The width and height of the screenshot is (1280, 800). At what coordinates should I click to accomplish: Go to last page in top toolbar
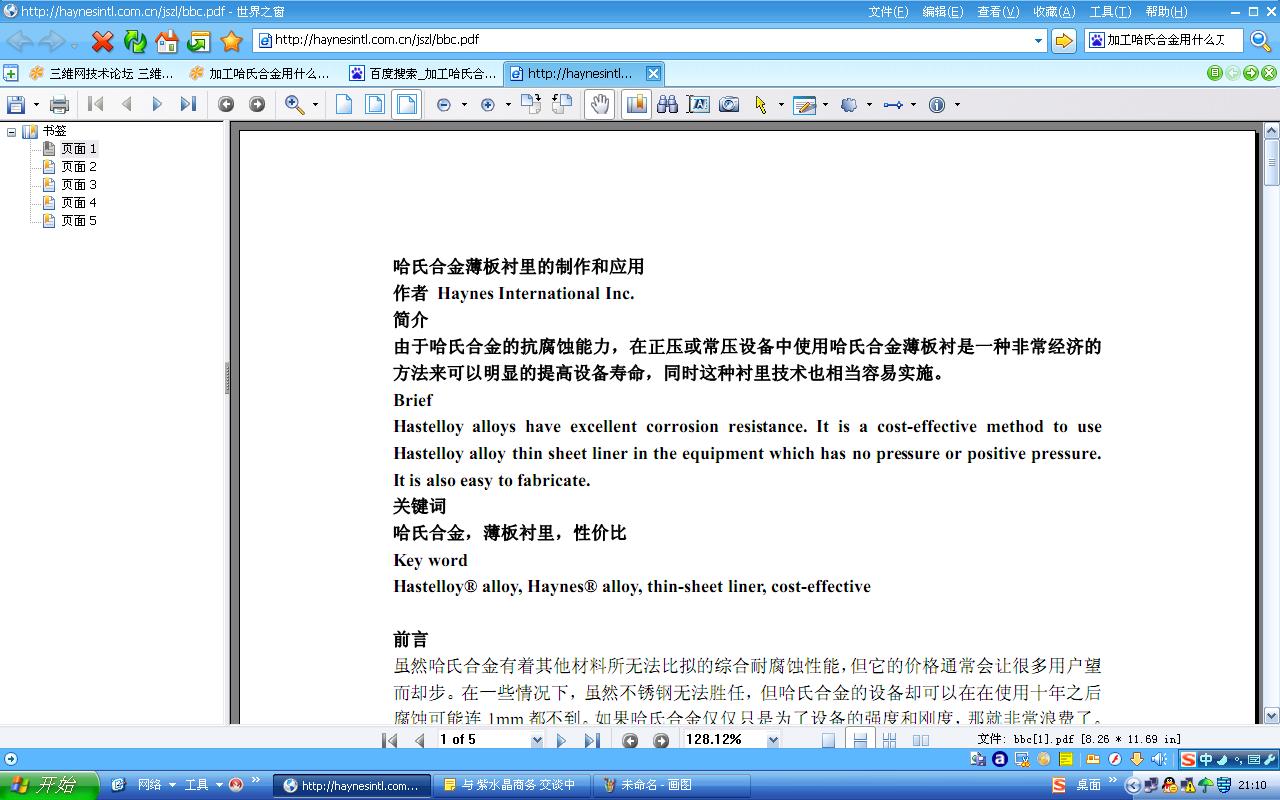click(x=188, y=104)
